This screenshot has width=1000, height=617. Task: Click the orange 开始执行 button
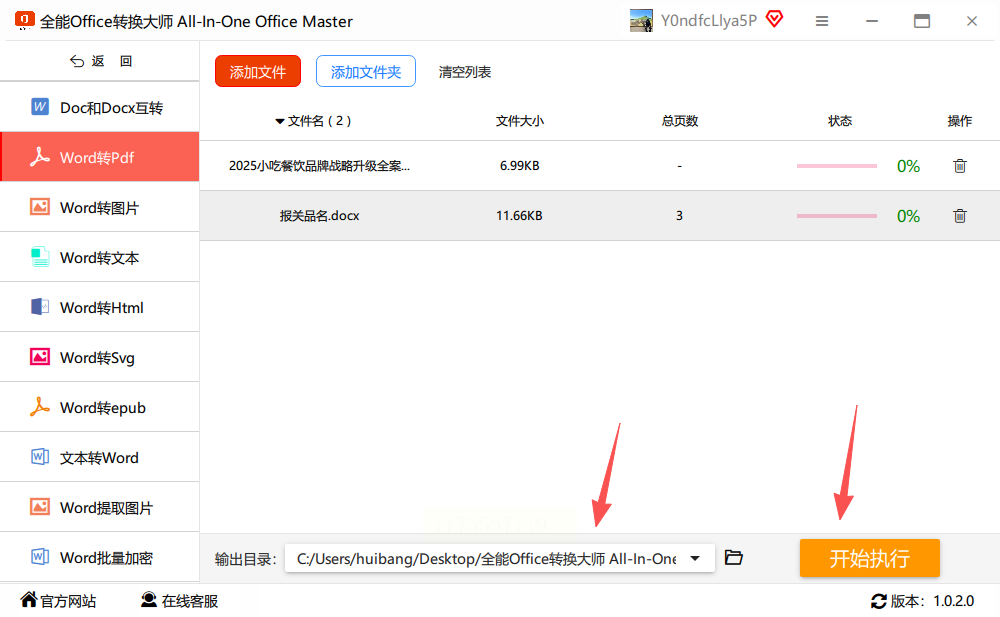coord(869,558)
